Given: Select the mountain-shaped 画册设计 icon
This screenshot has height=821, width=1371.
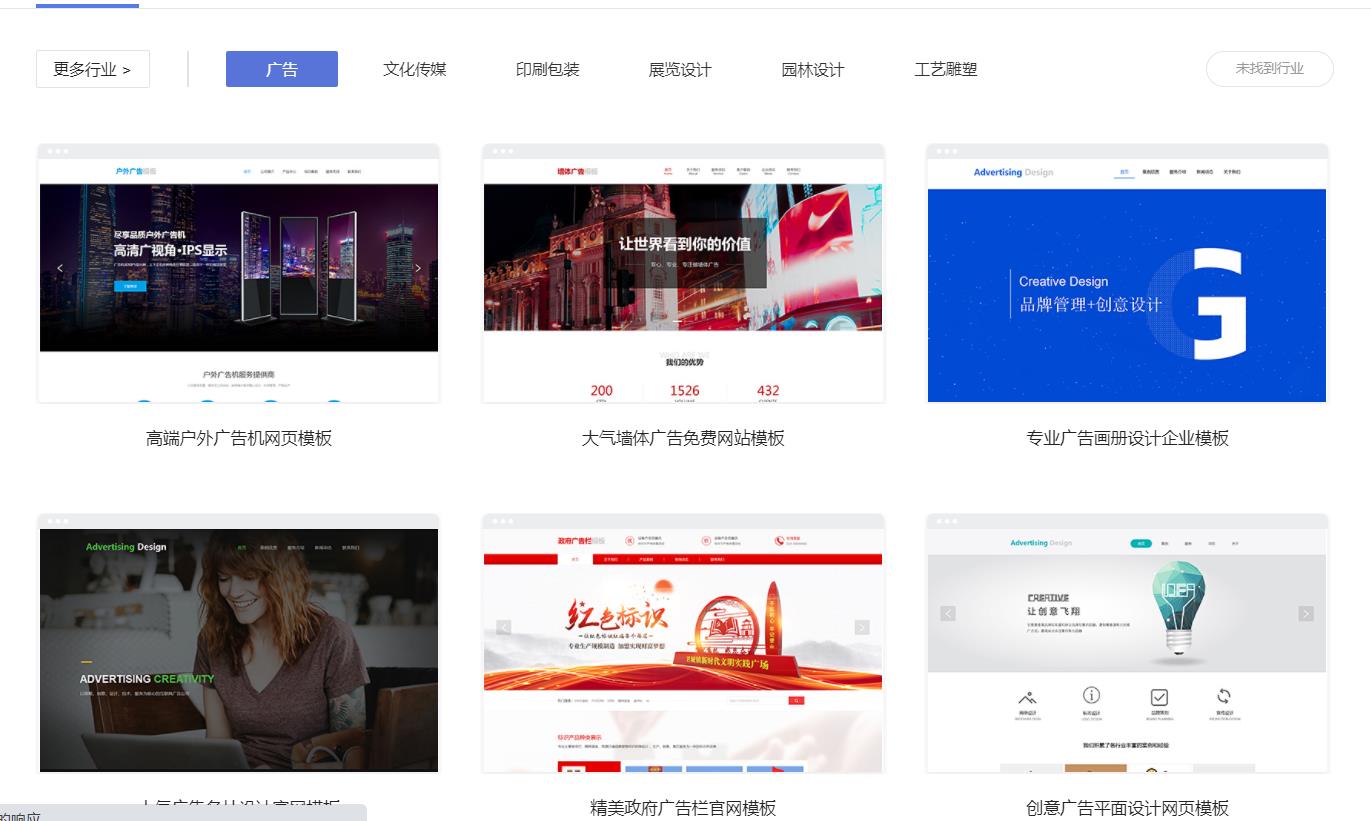Looking at the screenshot, I should point(1027,697).
